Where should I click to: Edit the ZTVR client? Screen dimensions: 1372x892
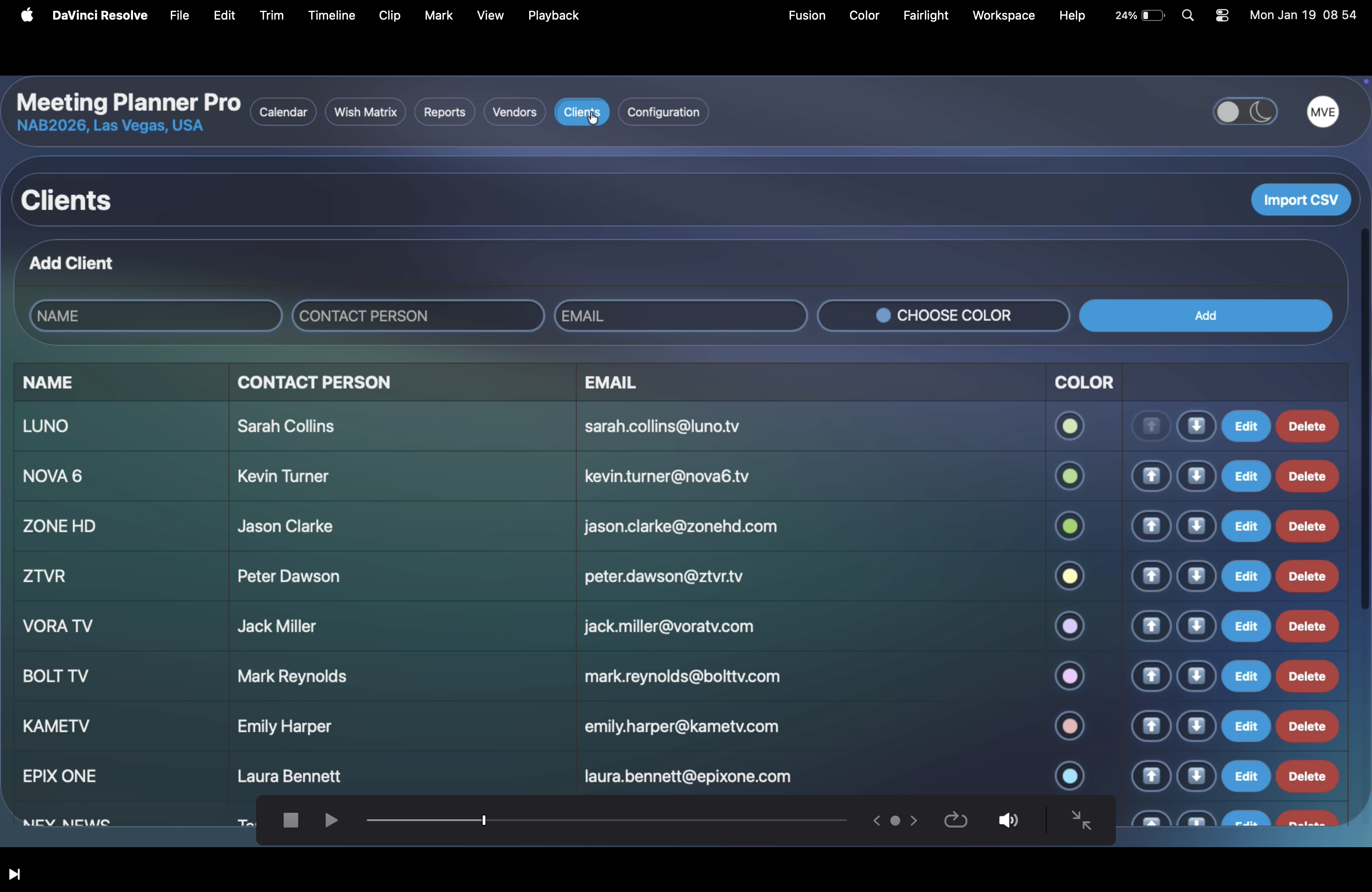(1246, 577)
